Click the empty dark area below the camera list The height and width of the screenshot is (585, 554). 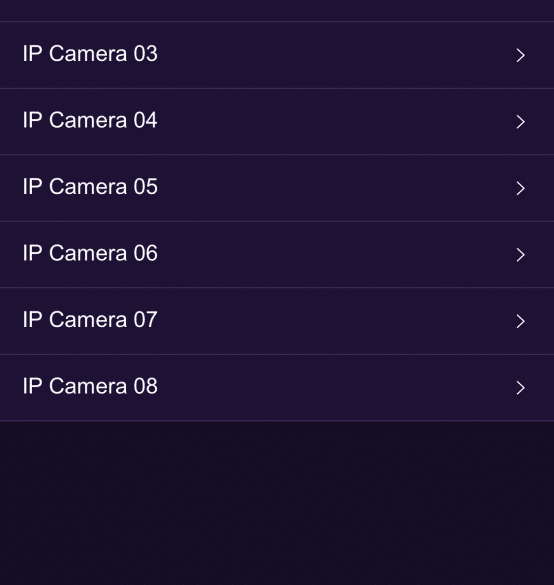[x=277, y=503]
